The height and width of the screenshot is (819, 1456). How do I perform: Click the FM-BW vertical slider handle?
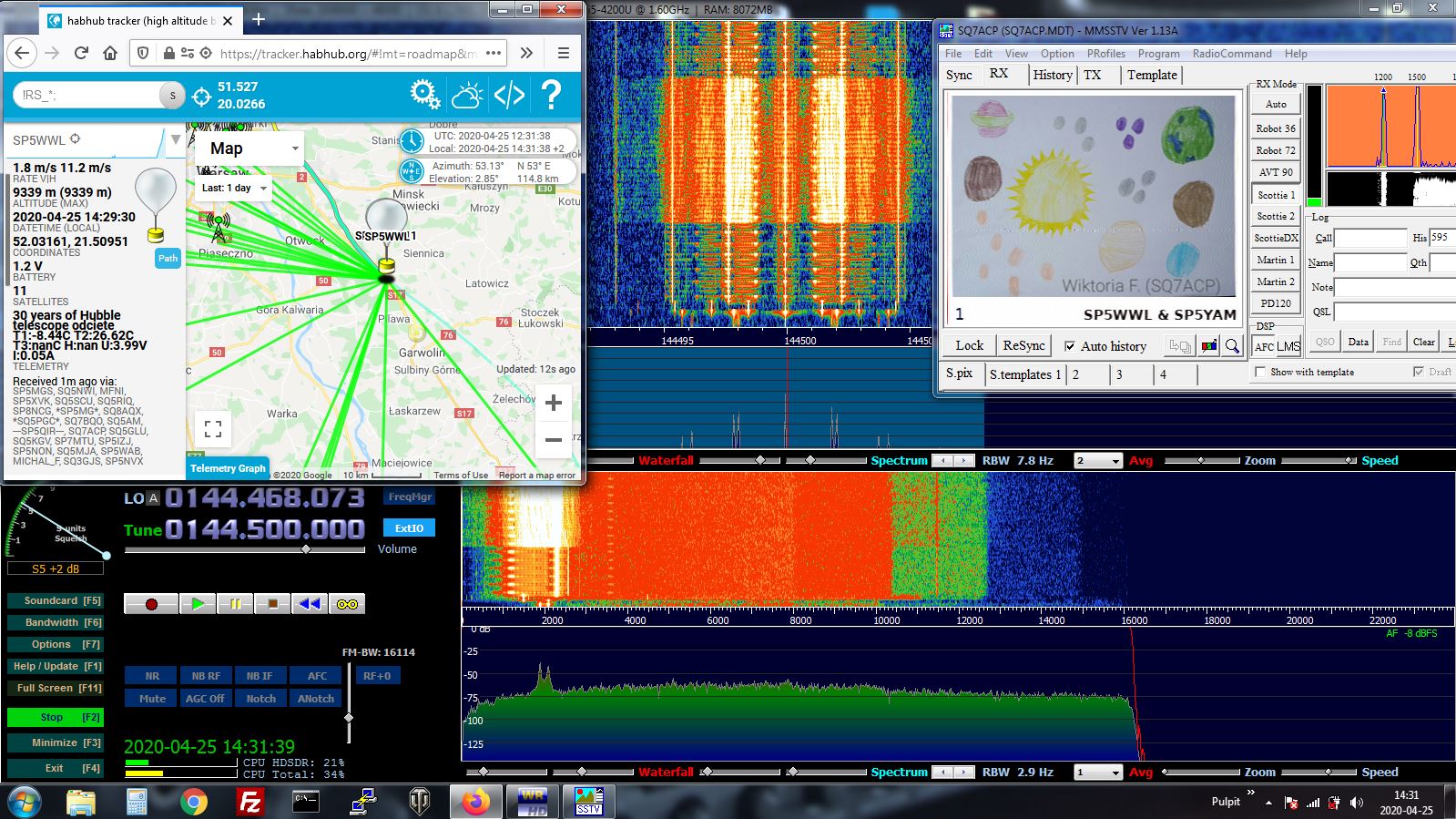(349, 718)
